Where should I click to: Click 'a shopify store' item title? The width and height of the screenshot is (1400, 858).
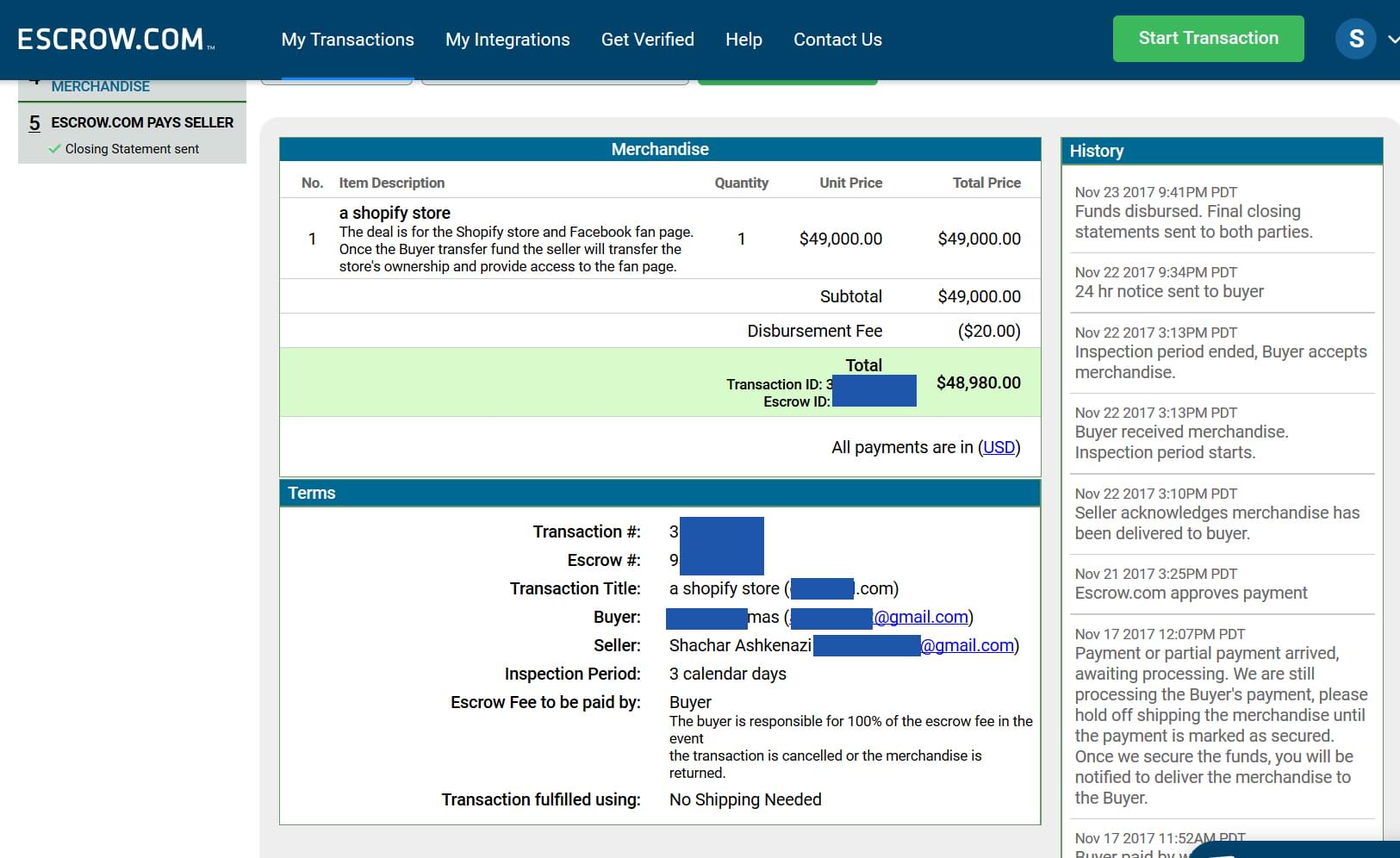(395, 213)
